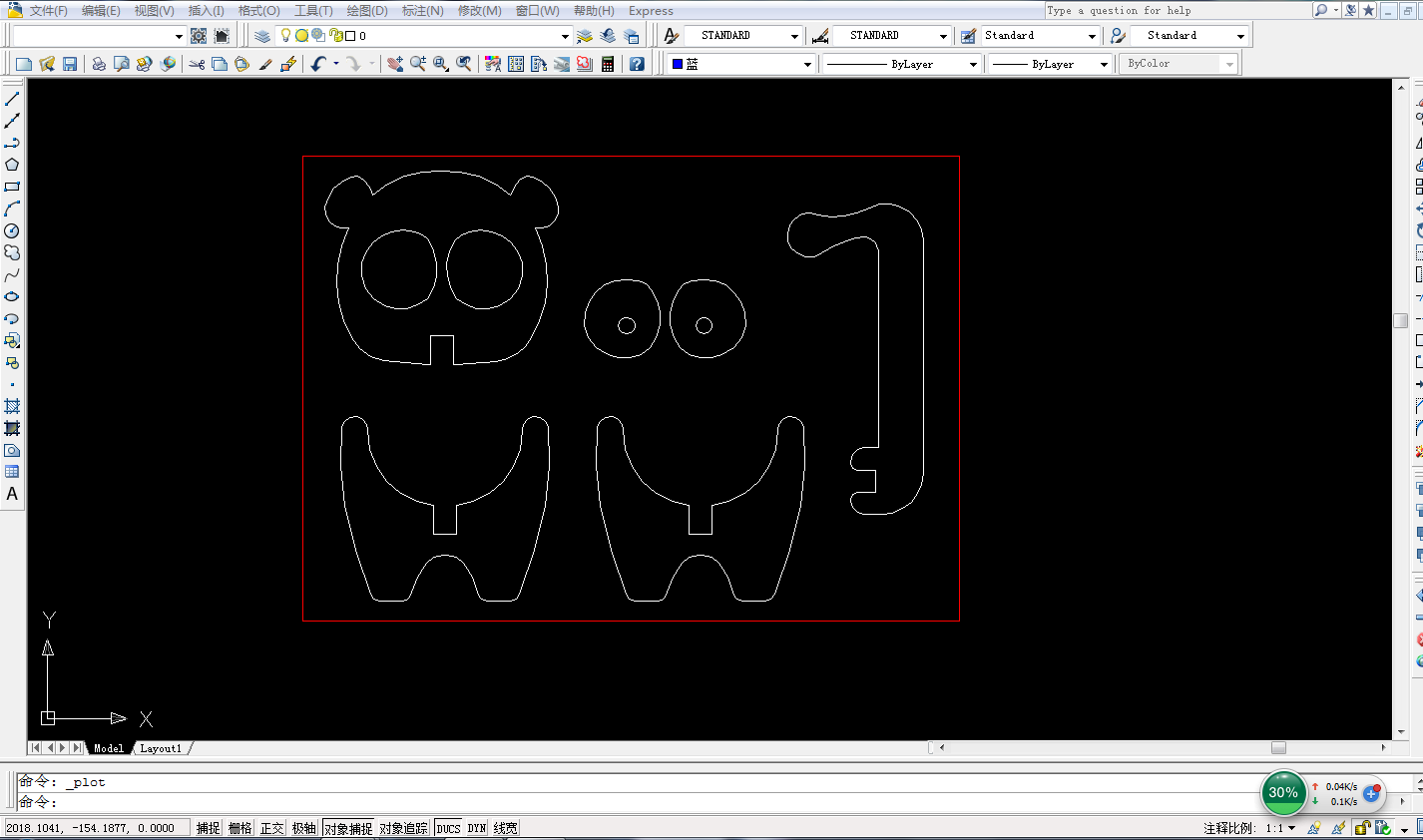Enable 正交 orthogonal mode
Screen dimensions: 1423x840
coord(271,827)
